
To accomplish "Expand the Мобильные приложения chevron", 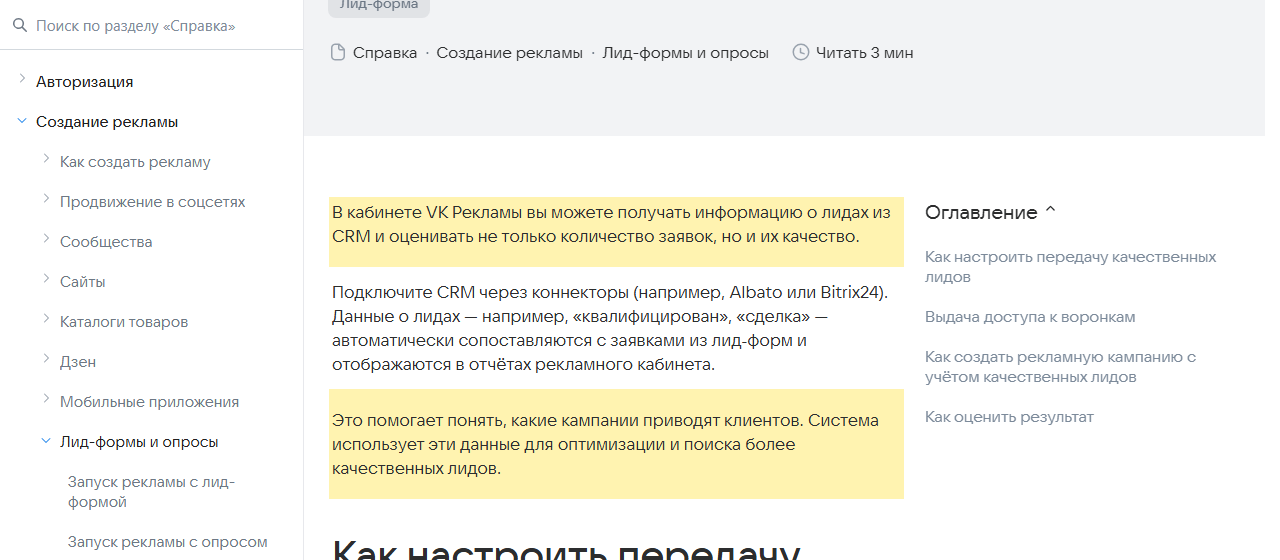I will 46,399.
